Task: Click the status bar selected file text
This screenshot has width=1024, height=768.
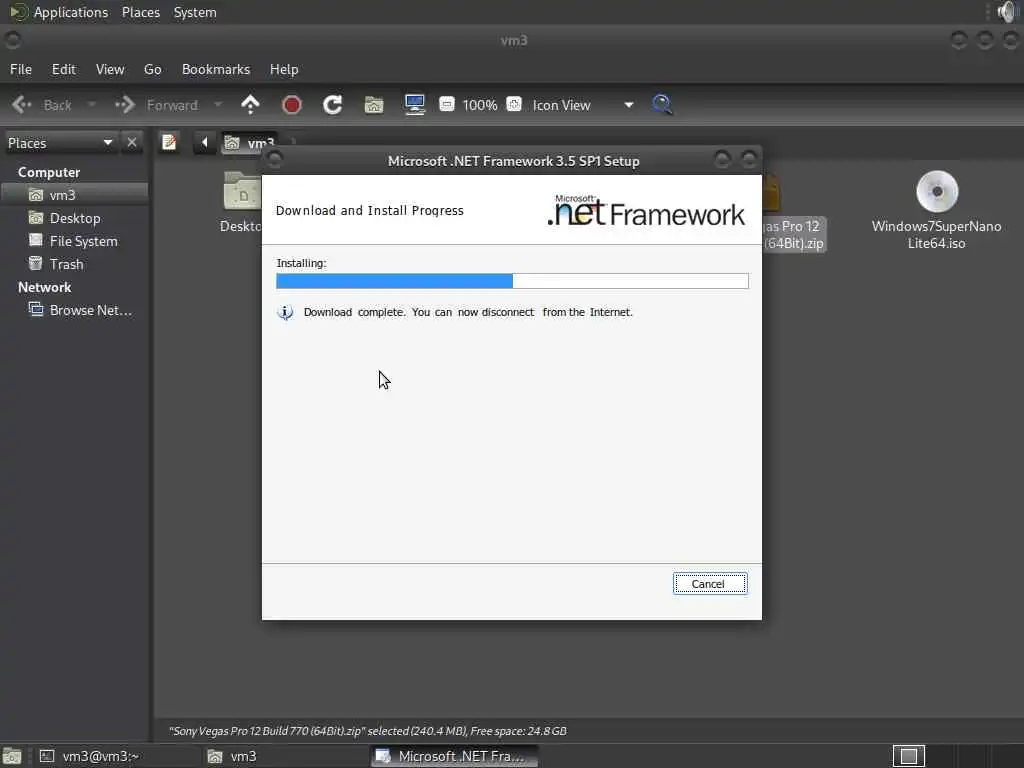Action: click(368, 731)
